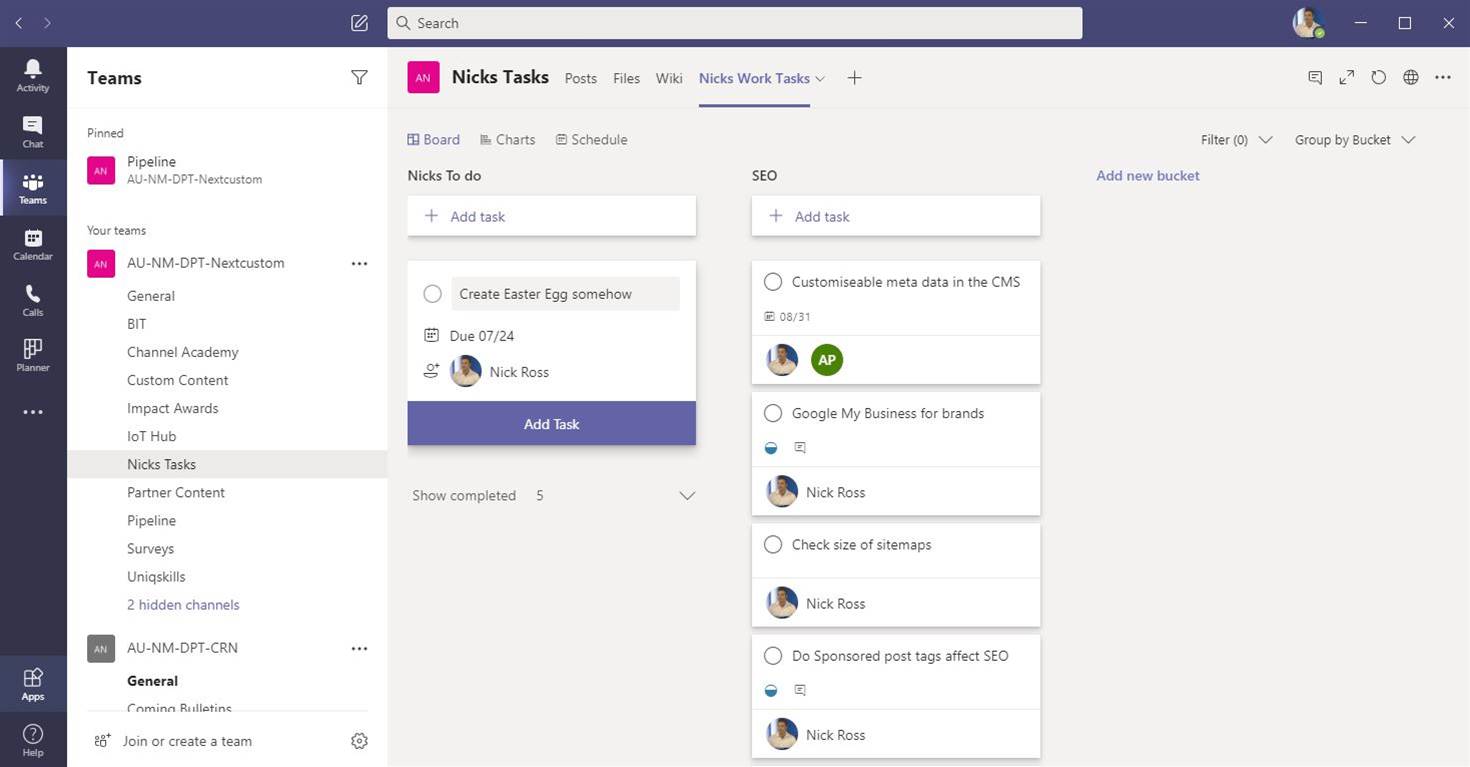Image resolution: width=1470 pixels, height=767 pixels.
Task: Open Nicks Work Tasks tab dropdown arrow
Action: 820,78
